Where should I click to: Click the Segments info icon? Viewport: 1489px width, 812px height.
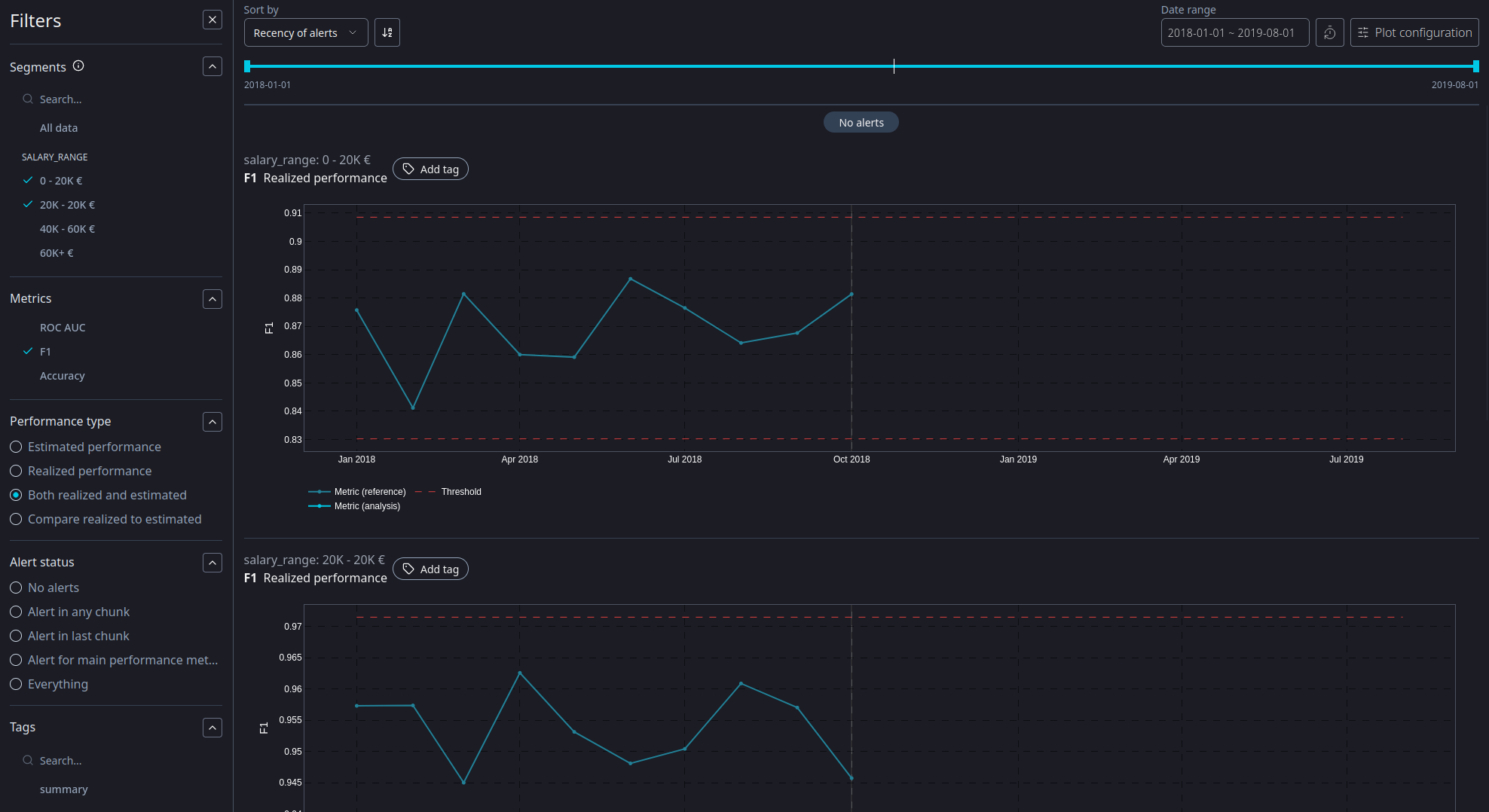tap(78, 66)
